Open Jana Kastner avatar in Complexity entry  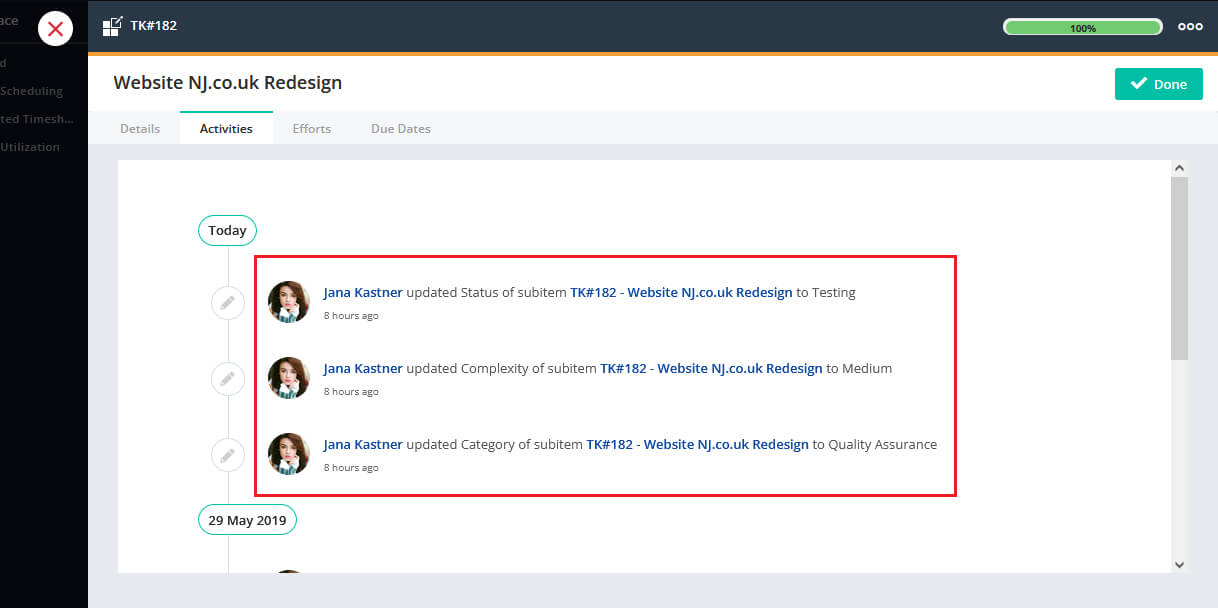(x=289, y=378)
